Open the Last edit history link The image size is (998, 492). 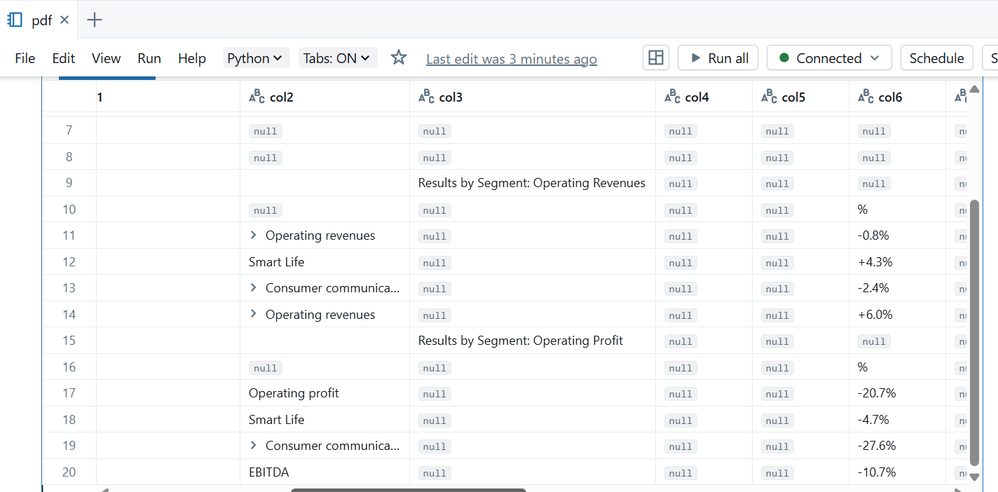click(x=511, y=59)
